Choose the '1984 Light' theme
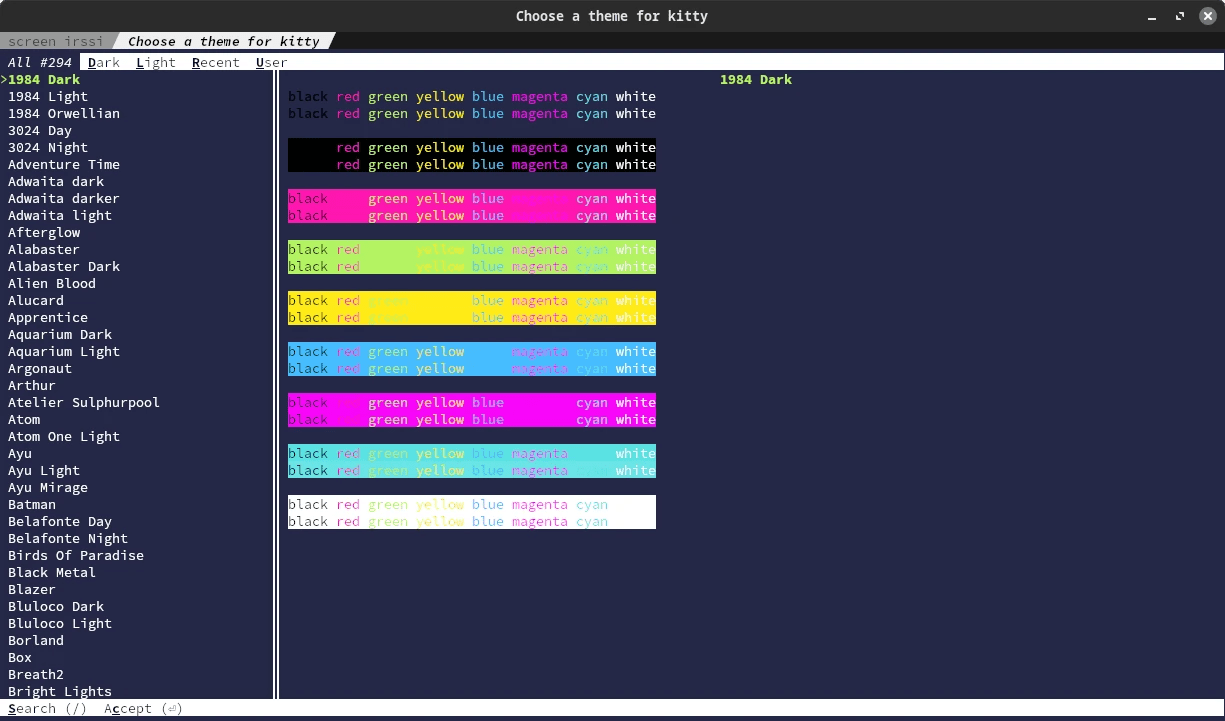 tap(48, 96)
